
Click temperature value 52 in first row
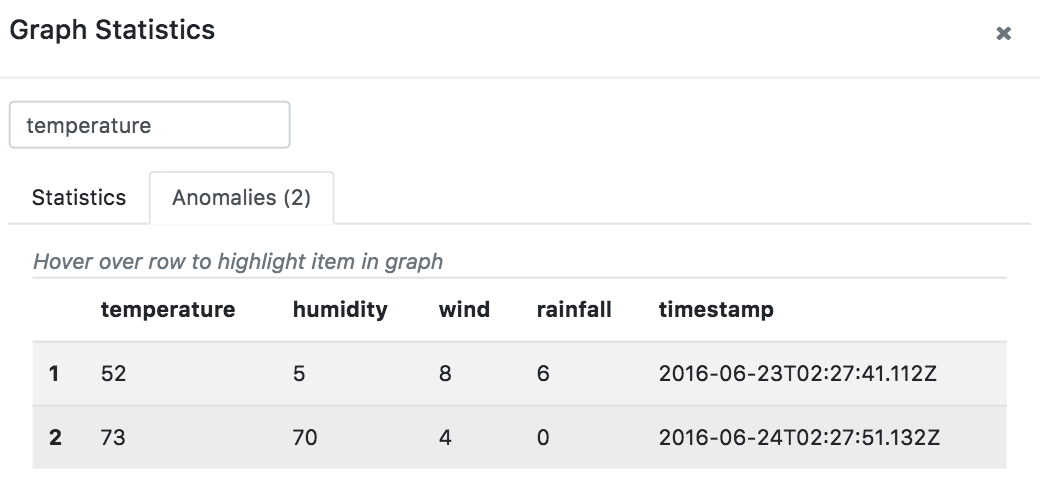[114, 373]
